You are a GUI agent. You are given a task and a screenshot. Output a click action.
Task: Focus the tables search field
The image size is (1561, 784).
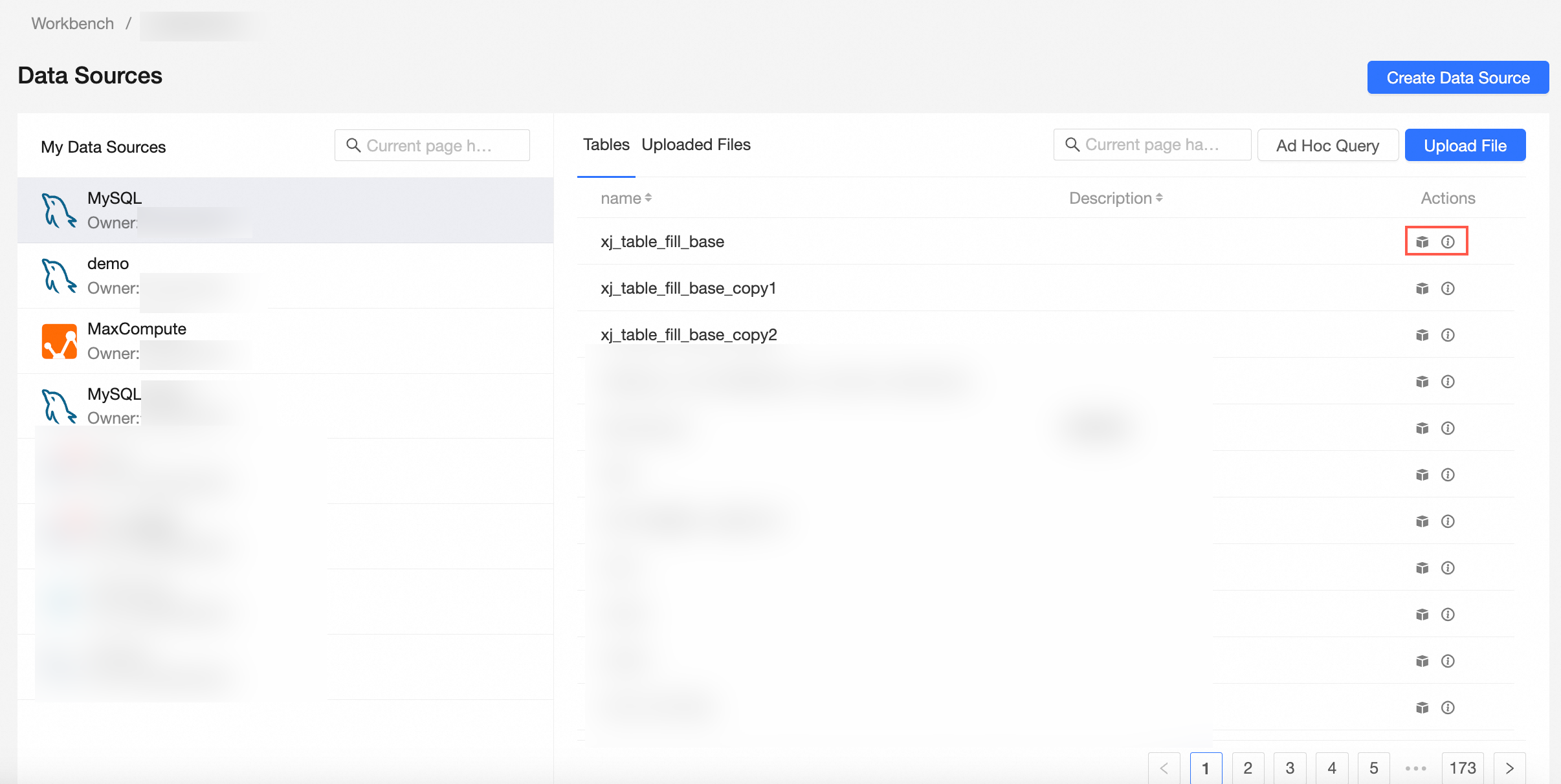pyautogui.click(x=1152, y=145)
